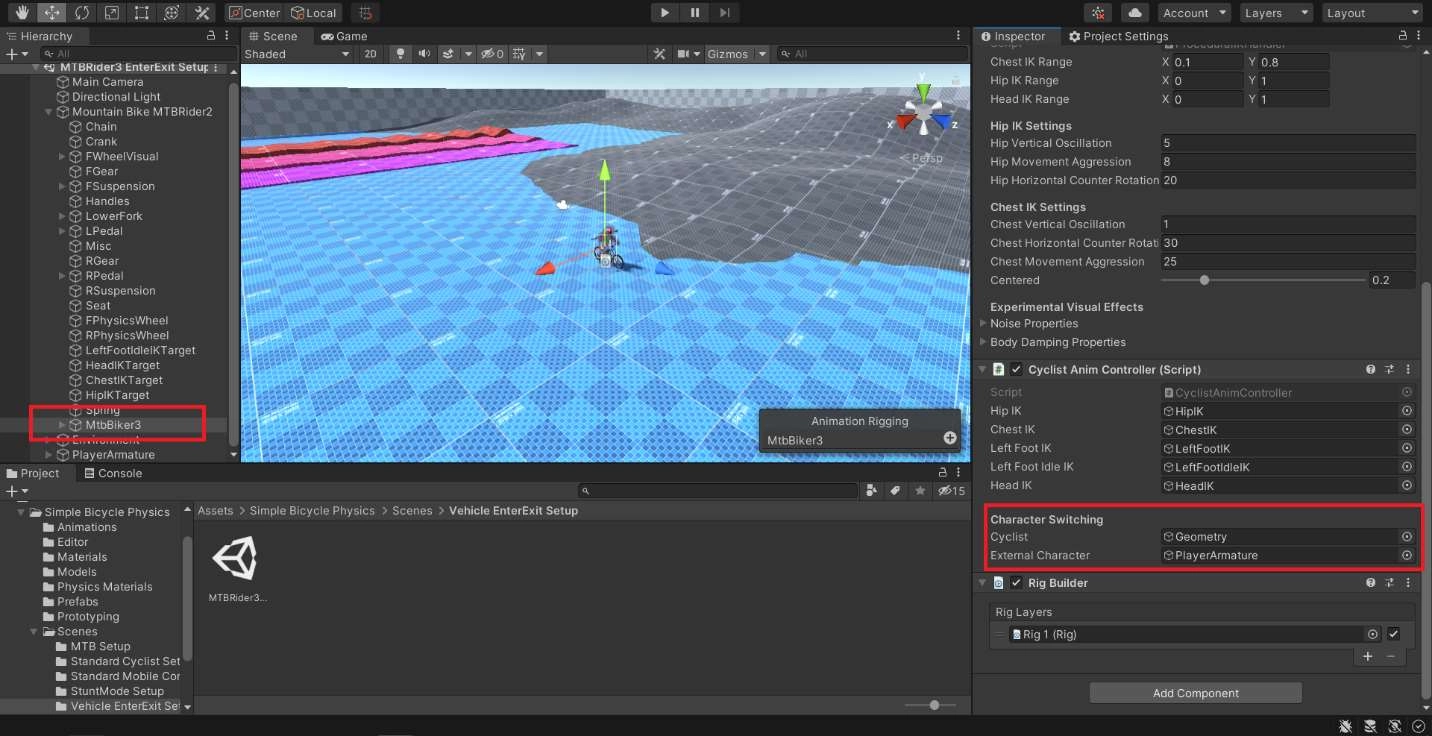Open Rig Builder component options menu
Screen dimensions: 1432x736
1408,583
